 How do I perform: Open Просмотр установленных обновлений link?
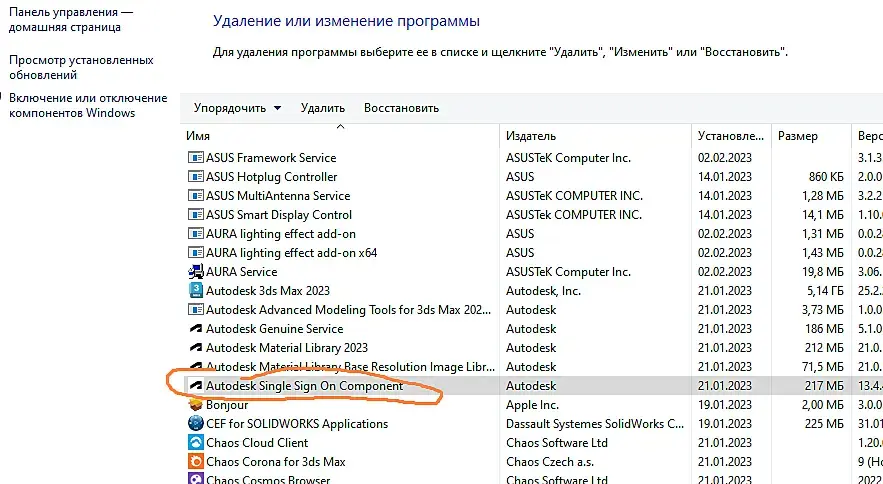(81, 67)
